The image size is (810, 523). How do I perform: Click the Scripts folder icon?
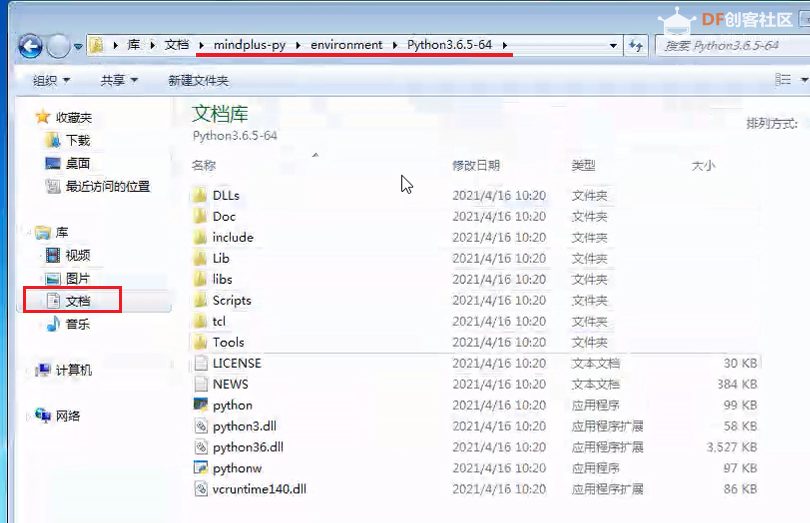[200, 300]
